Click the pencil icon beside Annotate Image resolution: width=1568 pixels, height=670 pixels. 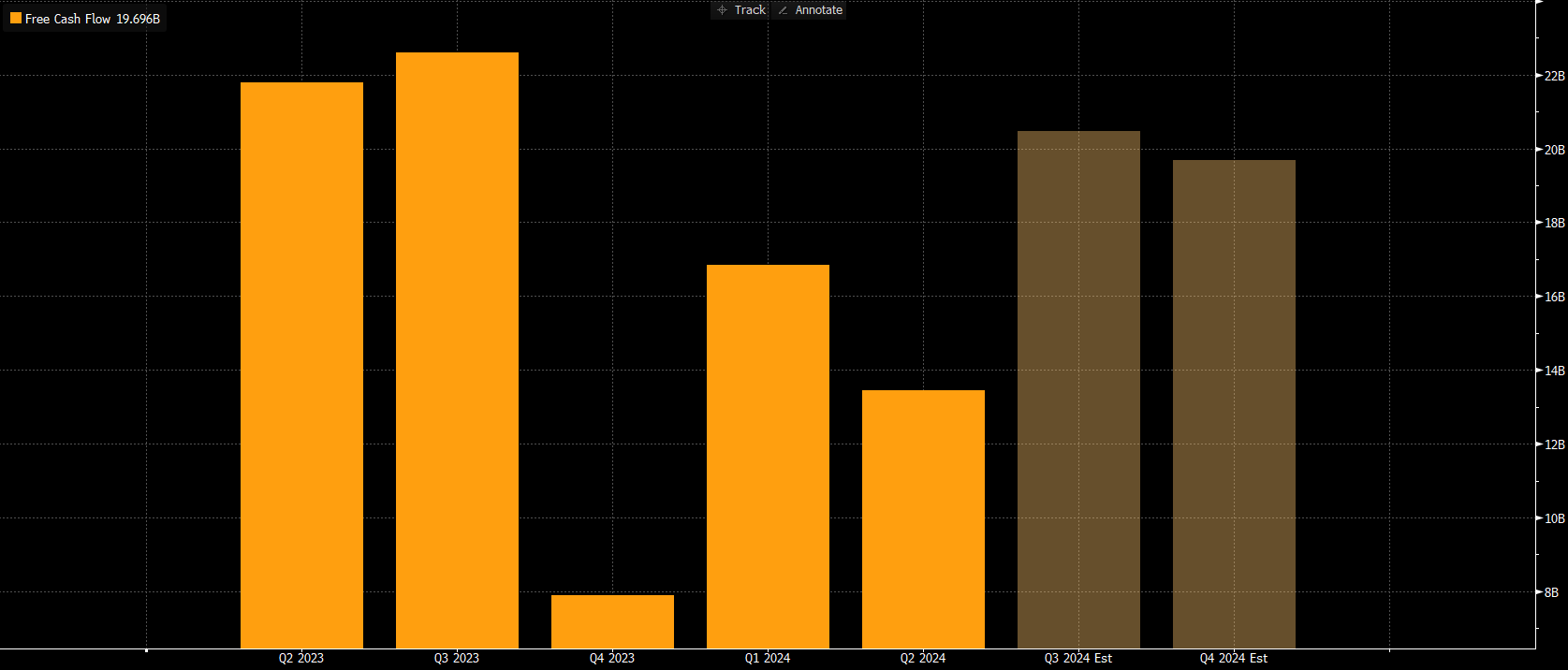pos(784,10)
